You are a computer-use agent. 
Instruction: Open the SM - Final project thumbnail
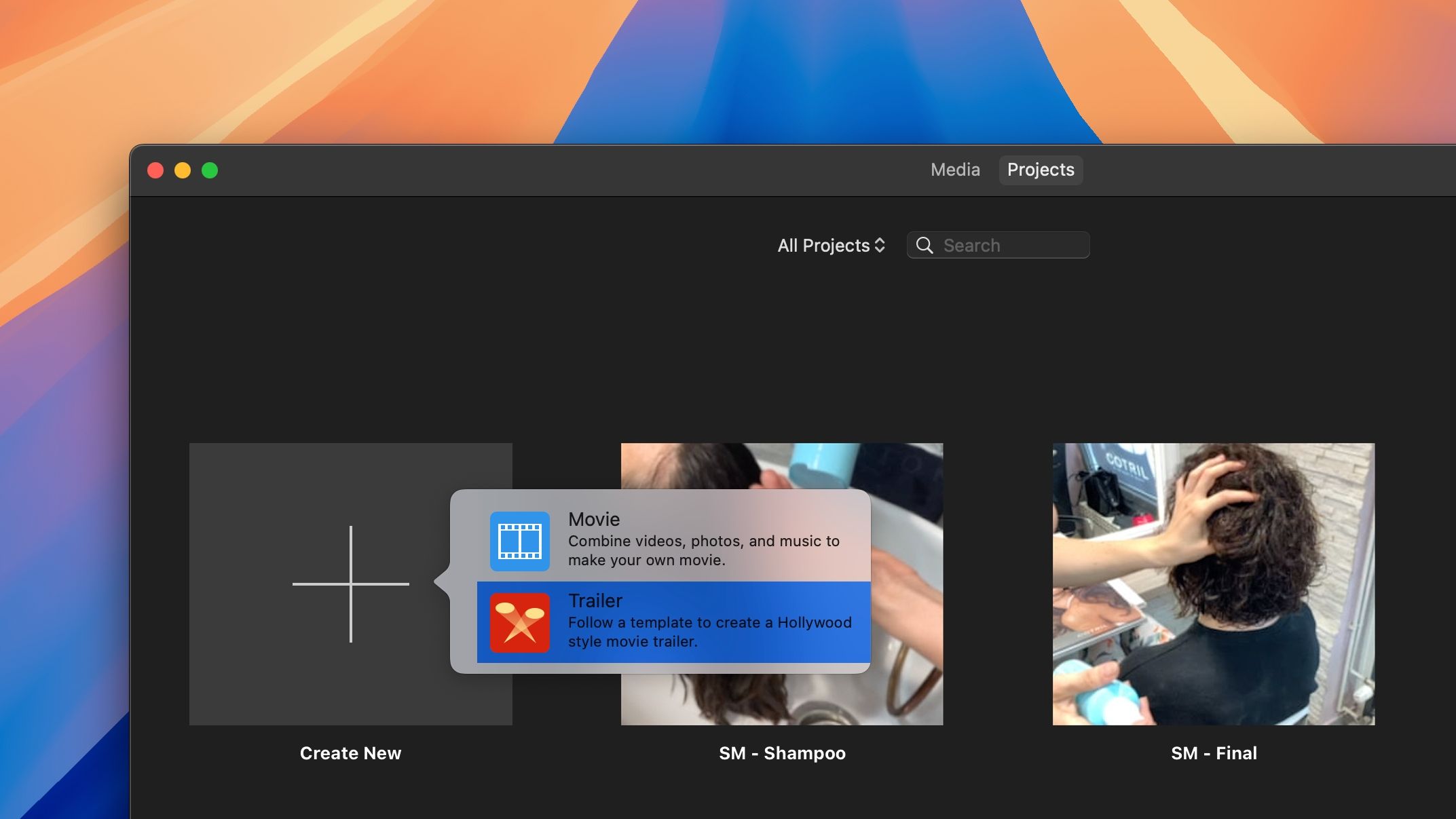[1213, 584]
